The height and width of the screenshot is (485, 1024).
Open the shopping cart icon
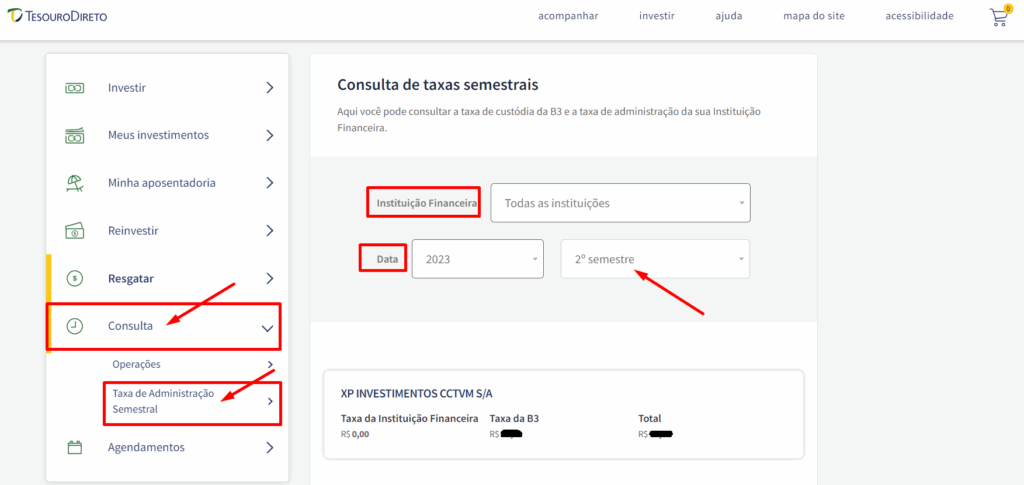click(x=998, y=17)
